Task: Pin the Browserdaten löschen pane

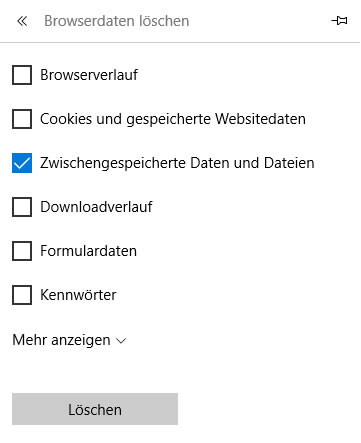Action: (x=339, y=21)
